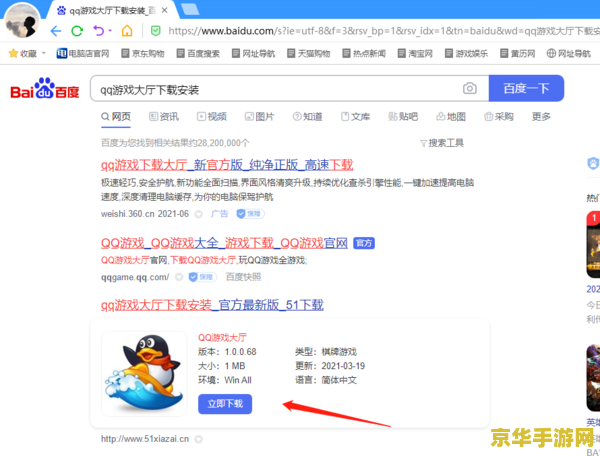This screenshot has width=600, height=456.
Task: Open the 京东购物 bookmark
Action: pyautogui.click(x=143, y=53)
